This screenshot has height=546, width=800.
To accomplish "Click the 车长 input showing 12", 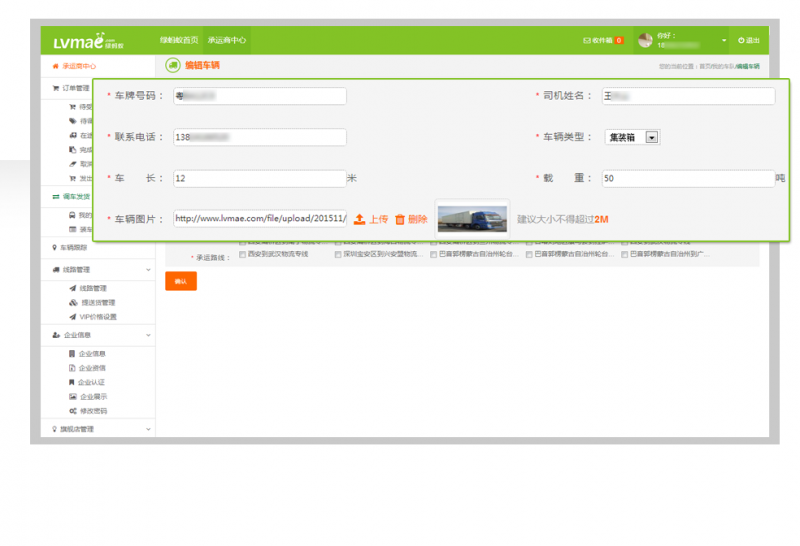I will (x=260, y=179).
